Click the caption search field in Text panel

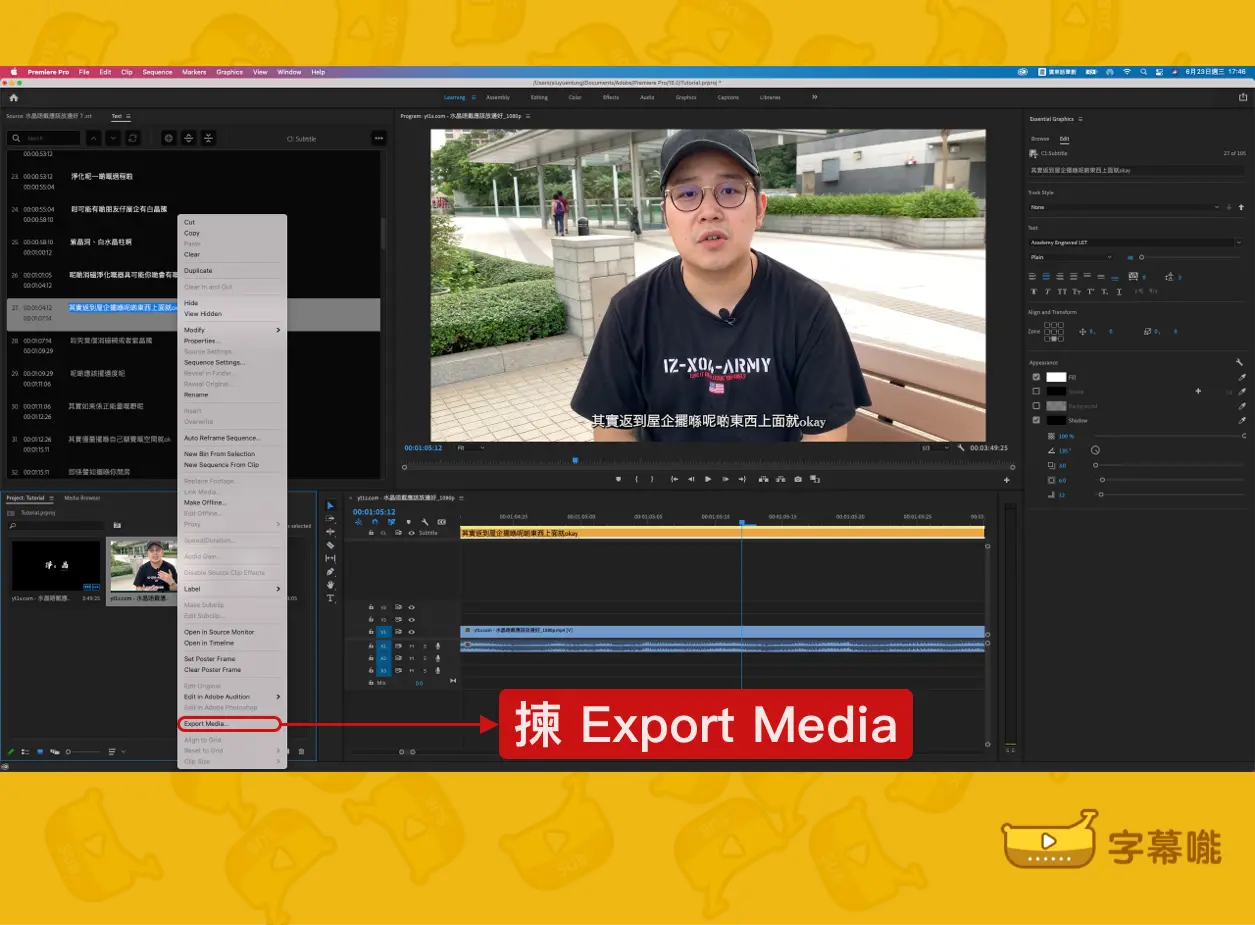pos(50,138)
